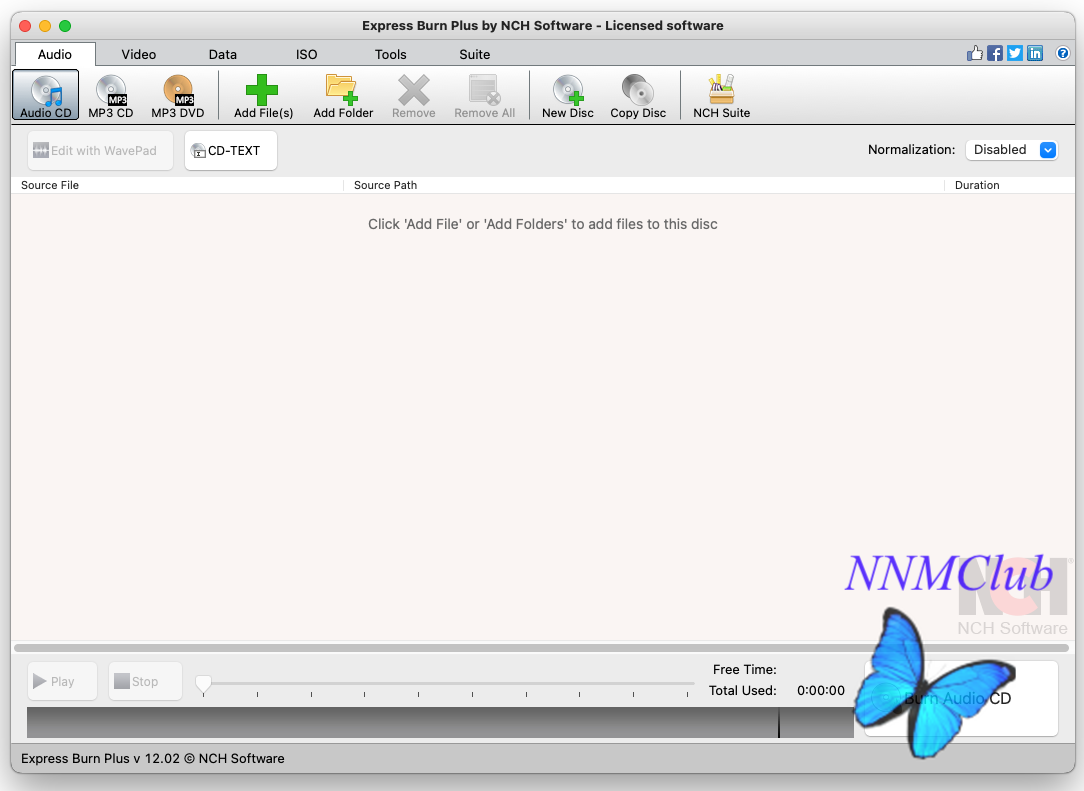Click the Express Burn Plus v 12.02 status text
Image resolution: width=1084 pixels, height=791 pixels.
tap(153, 759)
